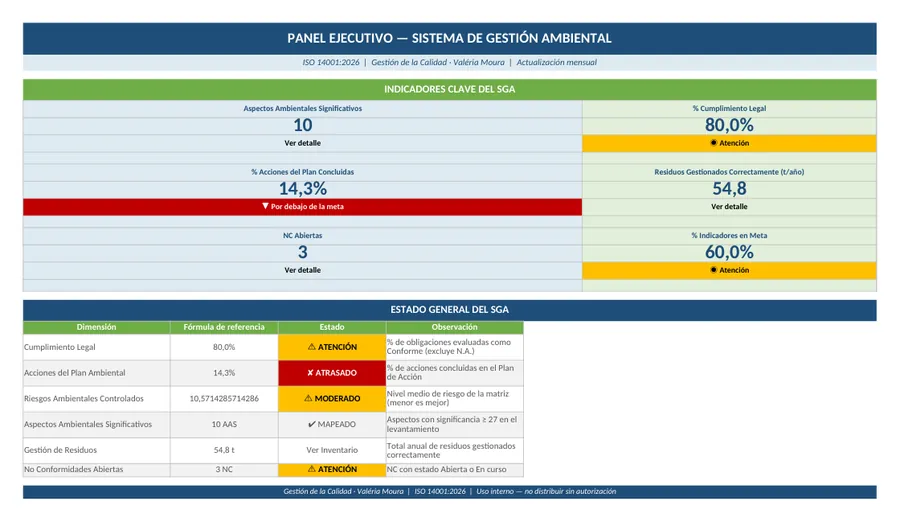Click the observation '% de obligaciones evaluadas como Conforme'
Viewport: 900px width, 522px height.
click(455, 347)
